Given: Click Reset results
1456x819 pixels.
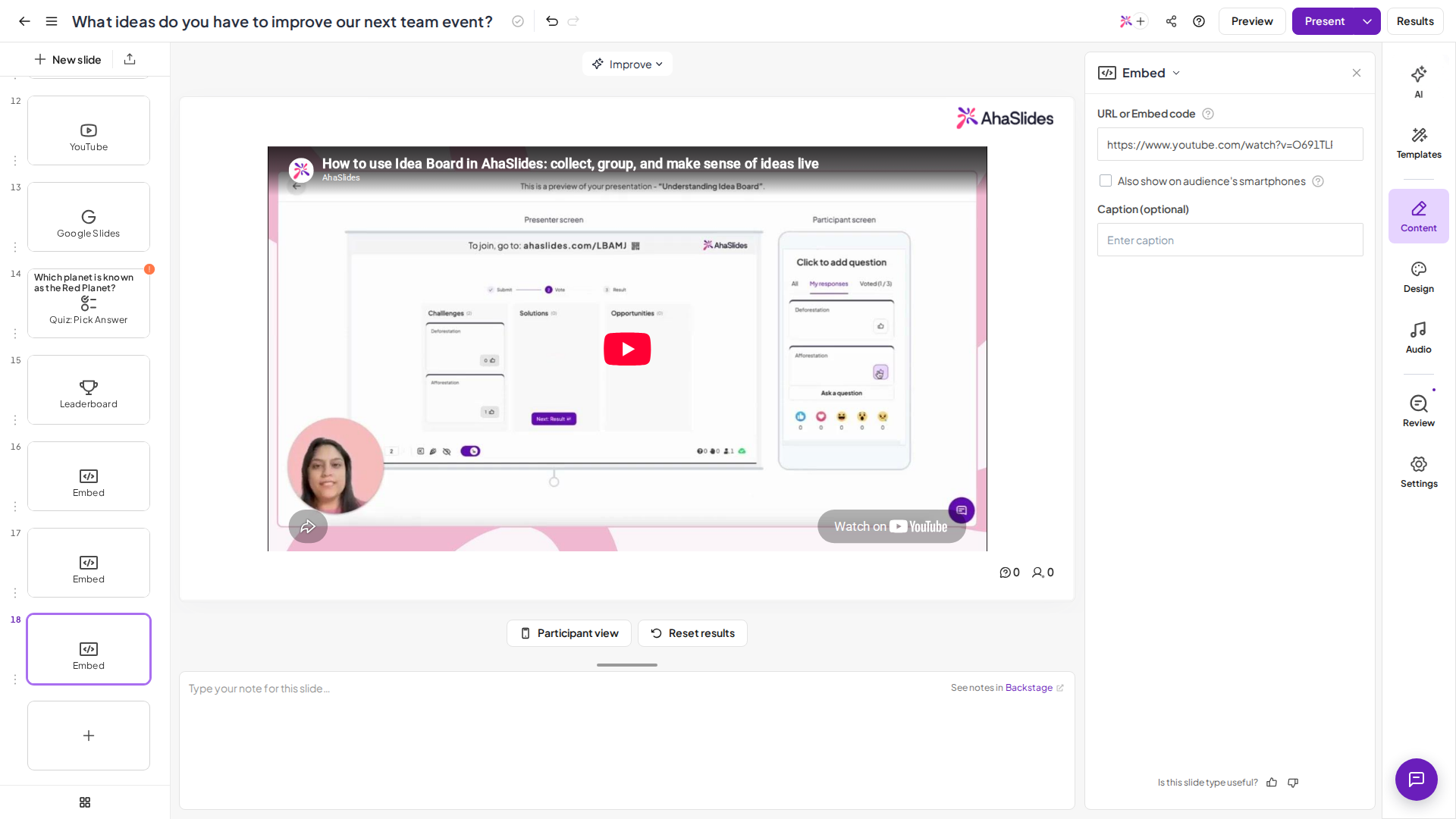Looking at the screenshot, I should click(692, 633).
